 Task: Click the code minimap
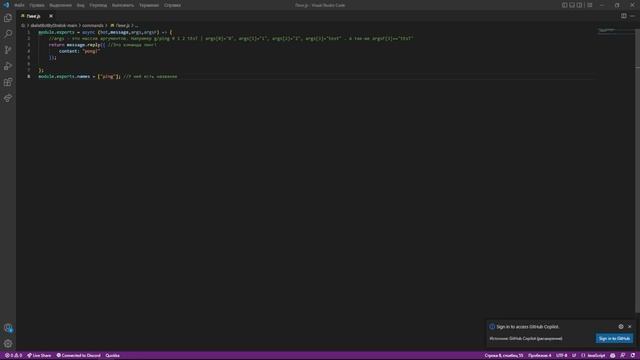point(615,31)
